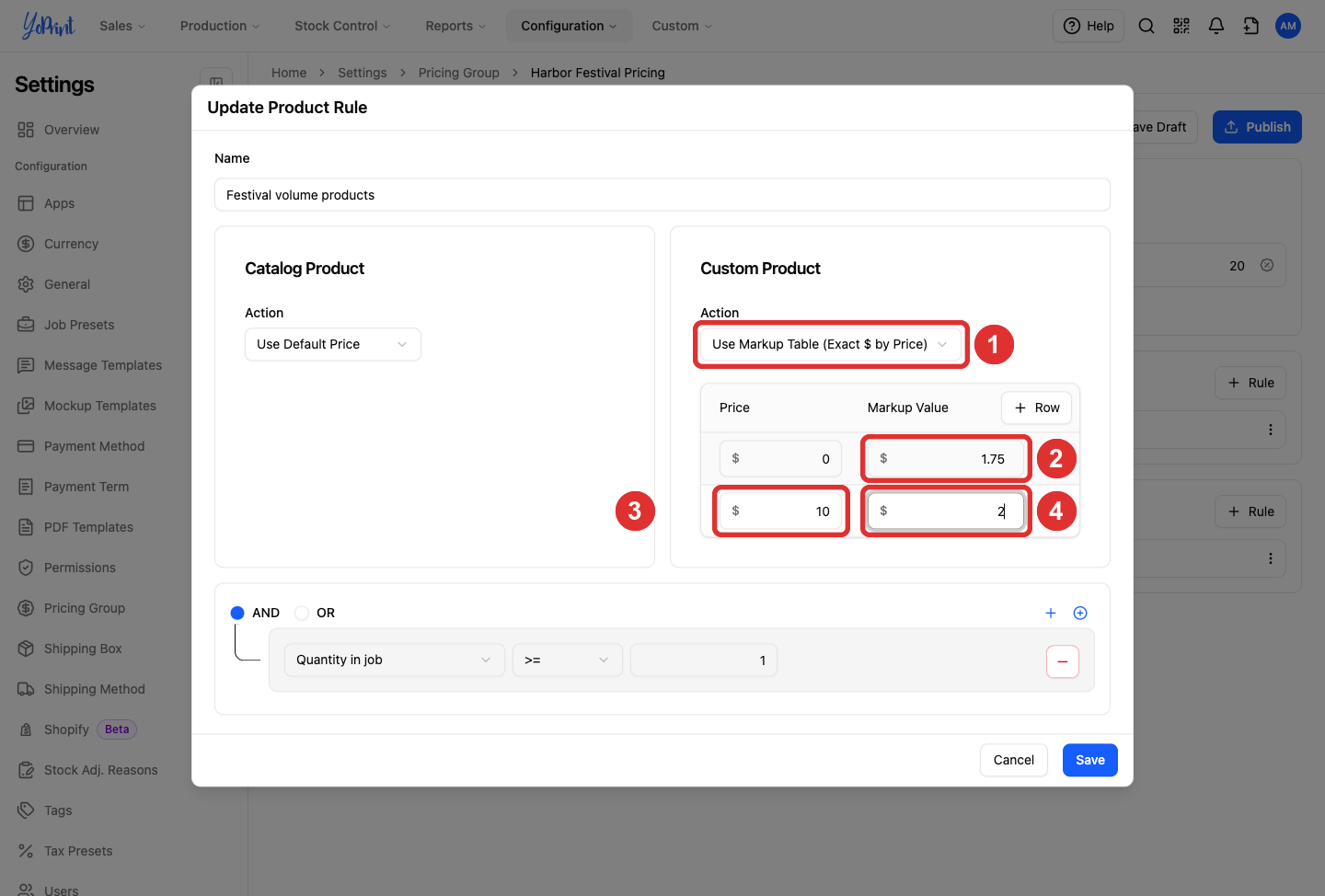
Task: Open Custom Product action markup dropdown
Action: [x=830, y=344]
